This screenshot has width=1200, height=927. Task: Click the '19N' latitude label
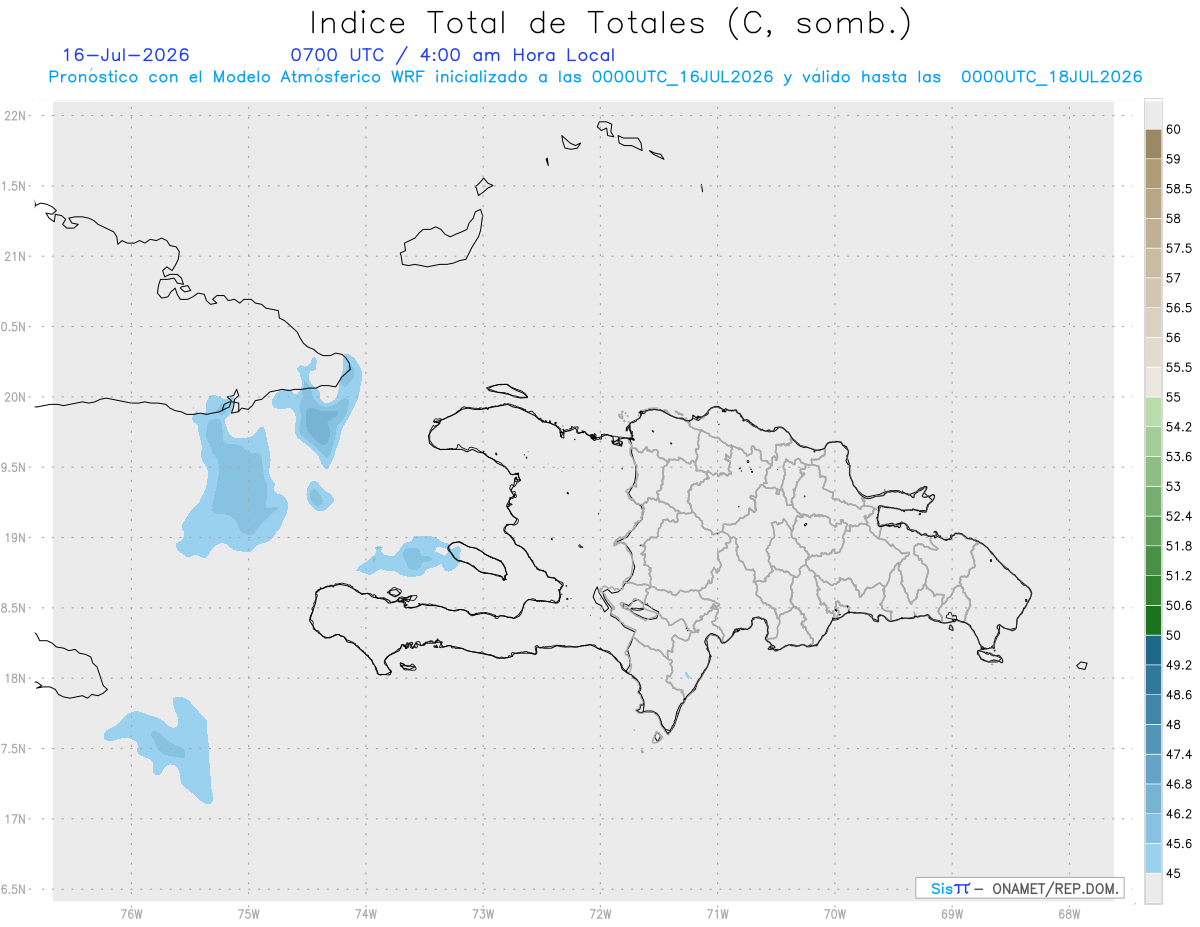coord(16,538)
